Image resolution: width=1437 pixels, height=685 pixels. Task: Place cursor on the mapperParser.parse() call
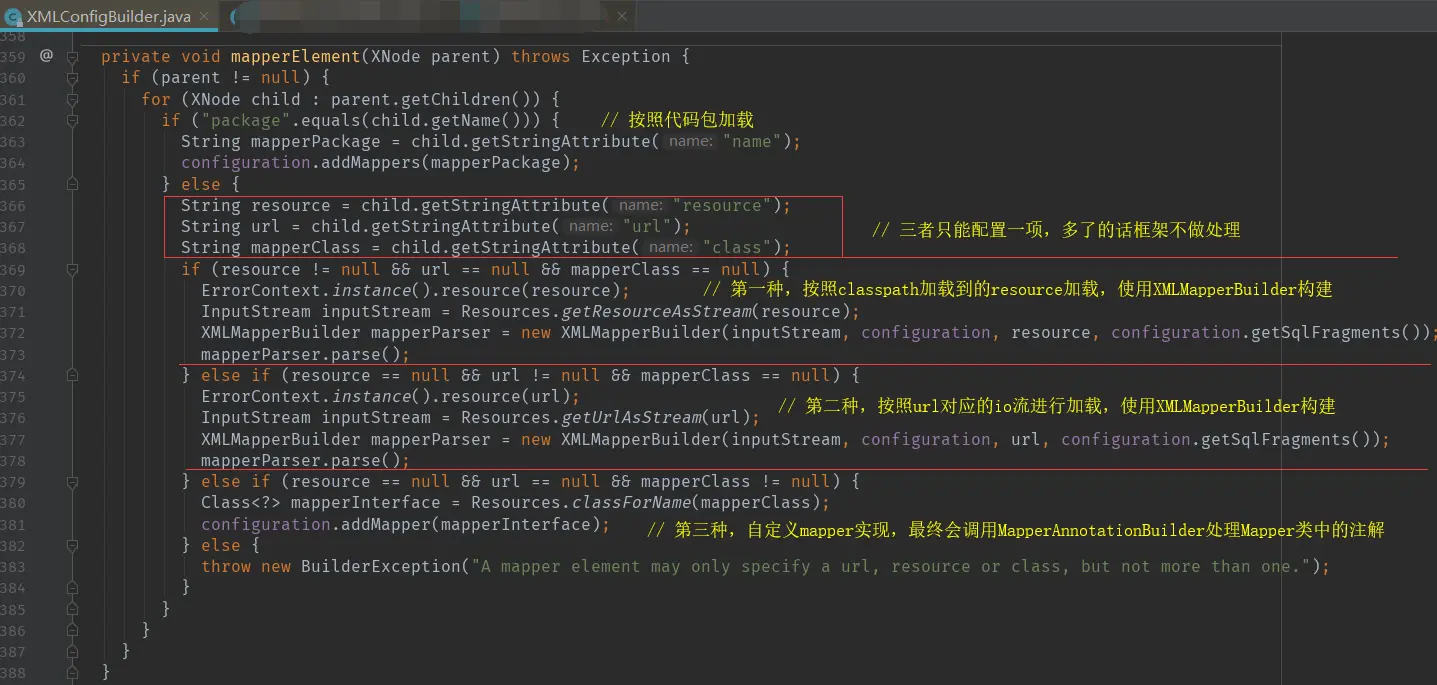point(300,352)
